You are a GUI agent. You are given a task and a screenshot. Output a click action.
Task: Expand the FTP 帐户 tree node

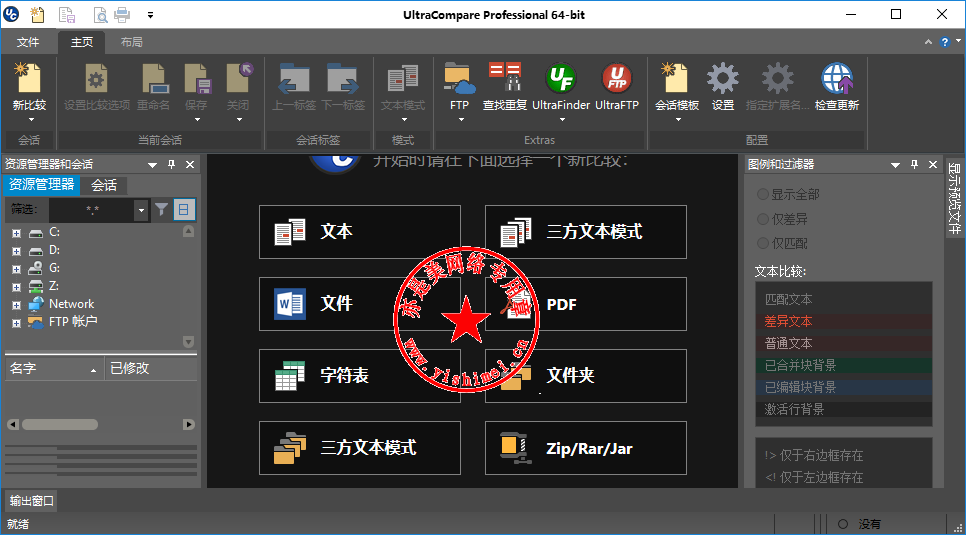pos(17,322)
